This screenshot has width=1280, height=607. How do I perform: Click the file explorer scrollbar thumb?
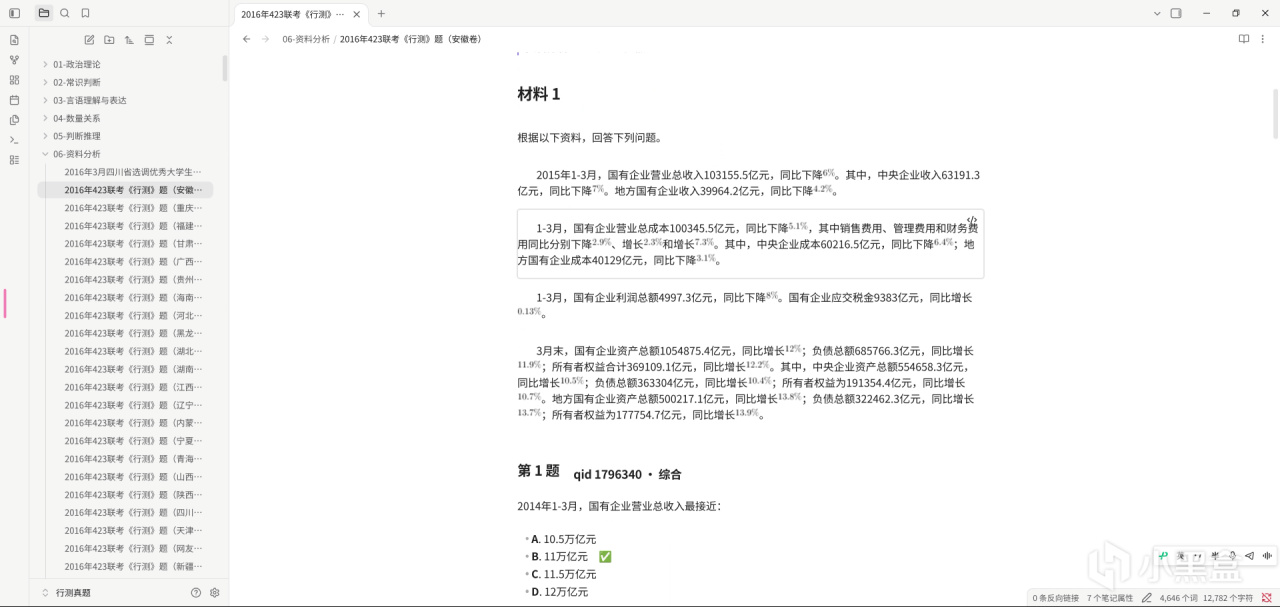point(225,68)
